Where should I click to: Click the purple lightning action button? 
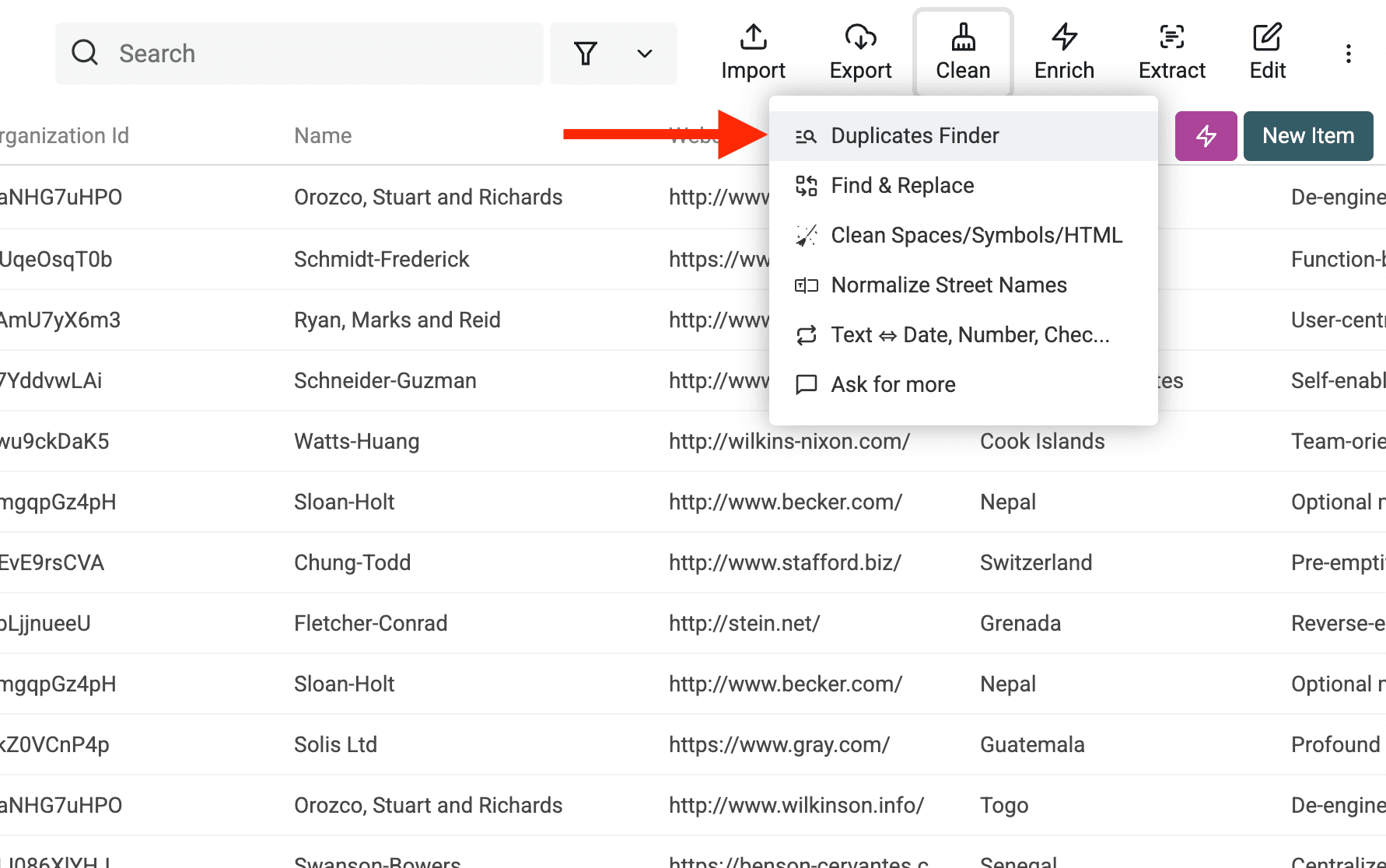(x=1206, y=135)
